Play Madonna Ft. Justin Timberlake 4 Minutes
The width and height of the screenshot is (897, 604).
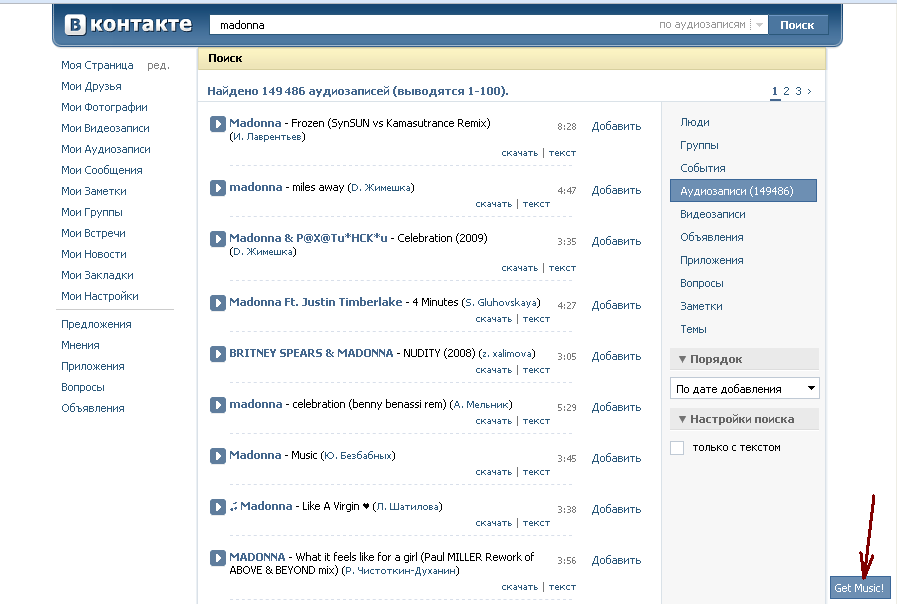coord(217,303)
